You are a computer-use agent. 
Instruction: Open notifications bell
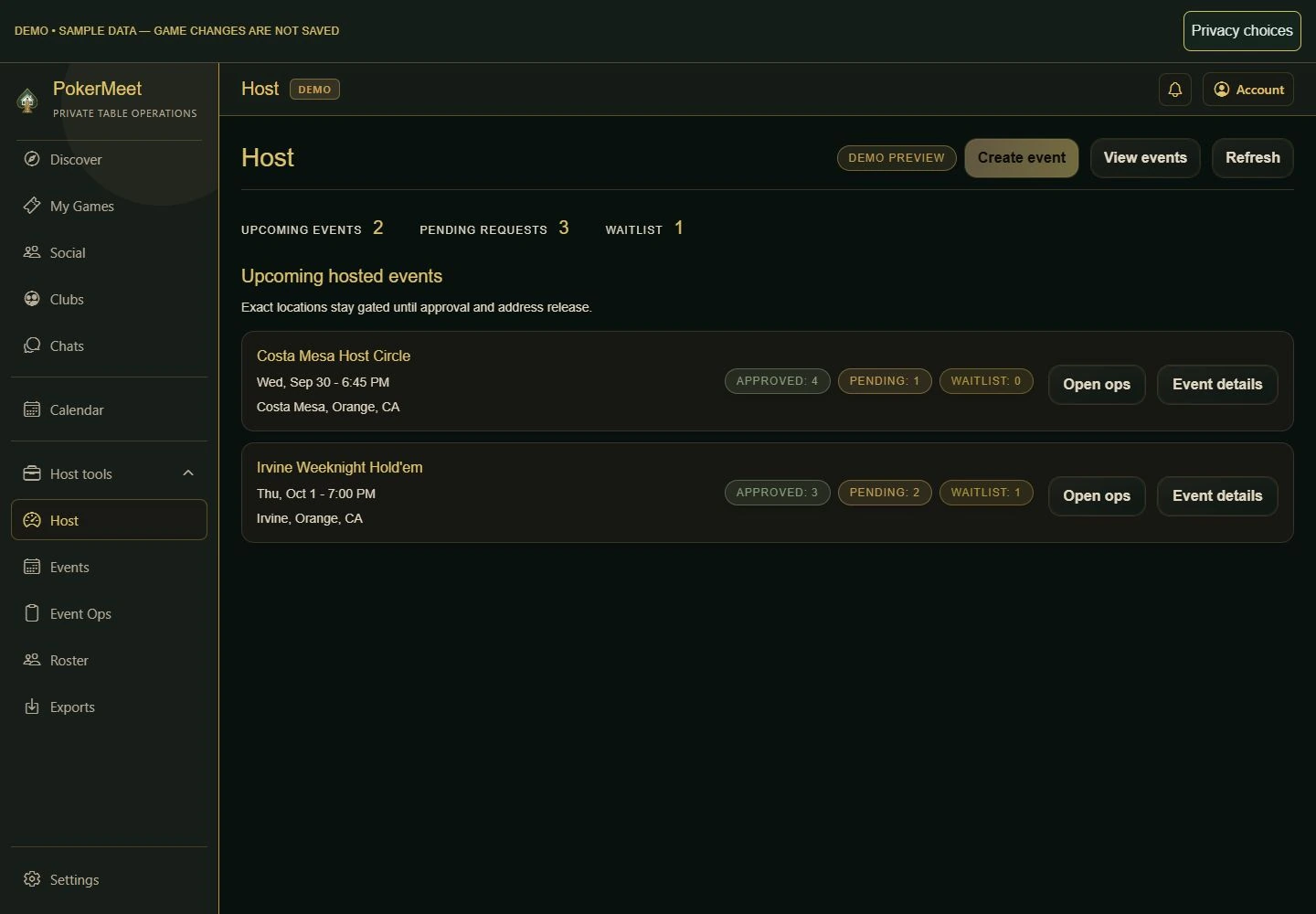1175,90
